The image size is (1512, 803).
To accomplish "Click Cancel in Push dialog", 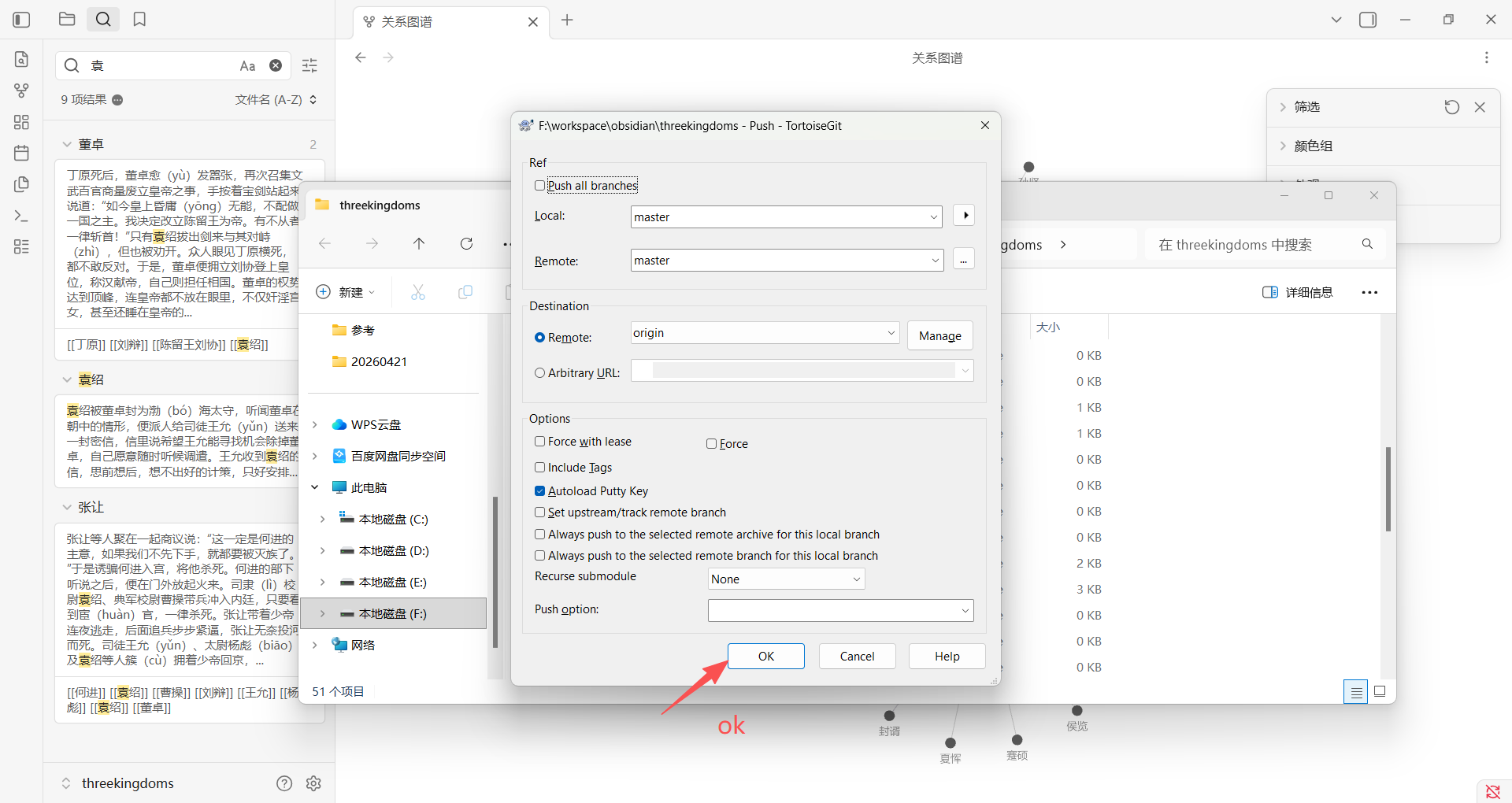I will click(x=857, y=657).
